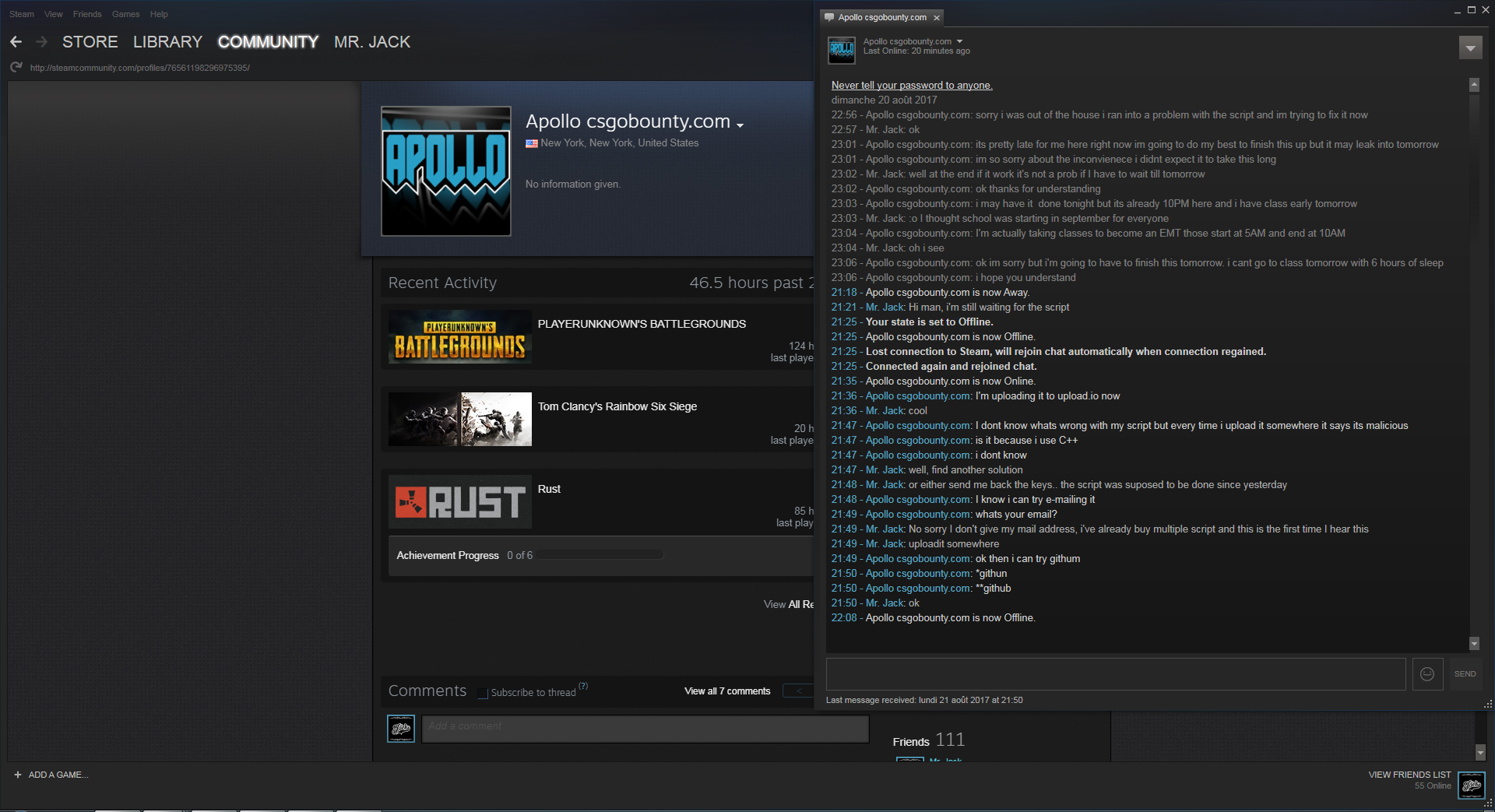Click the "dimanche 20 août 2017" date line
Viewport: 1495px width, 812px height.
click(884, 100)
